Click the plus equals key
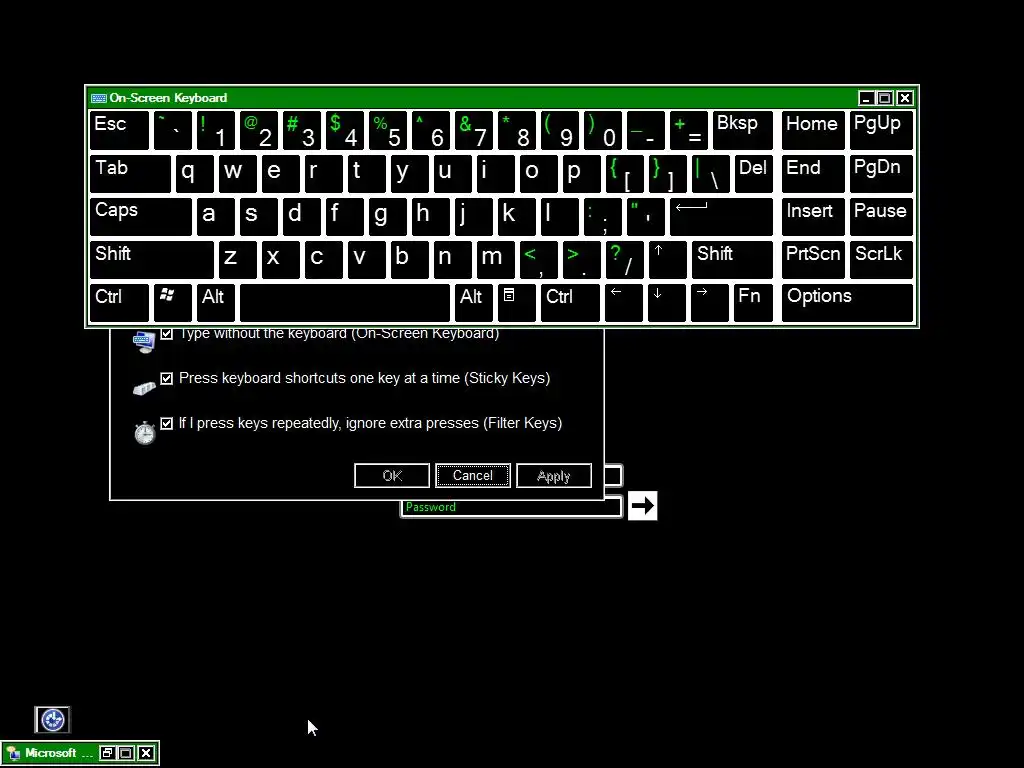The height and width of the screenshot is (768, 1024). coord(689,131)
